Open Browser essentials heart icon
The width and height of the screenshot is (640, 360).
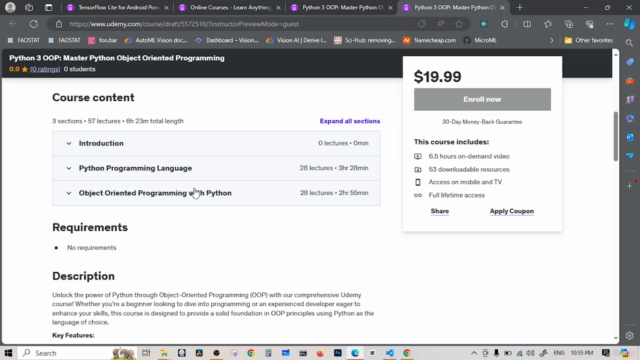point(589,24)
